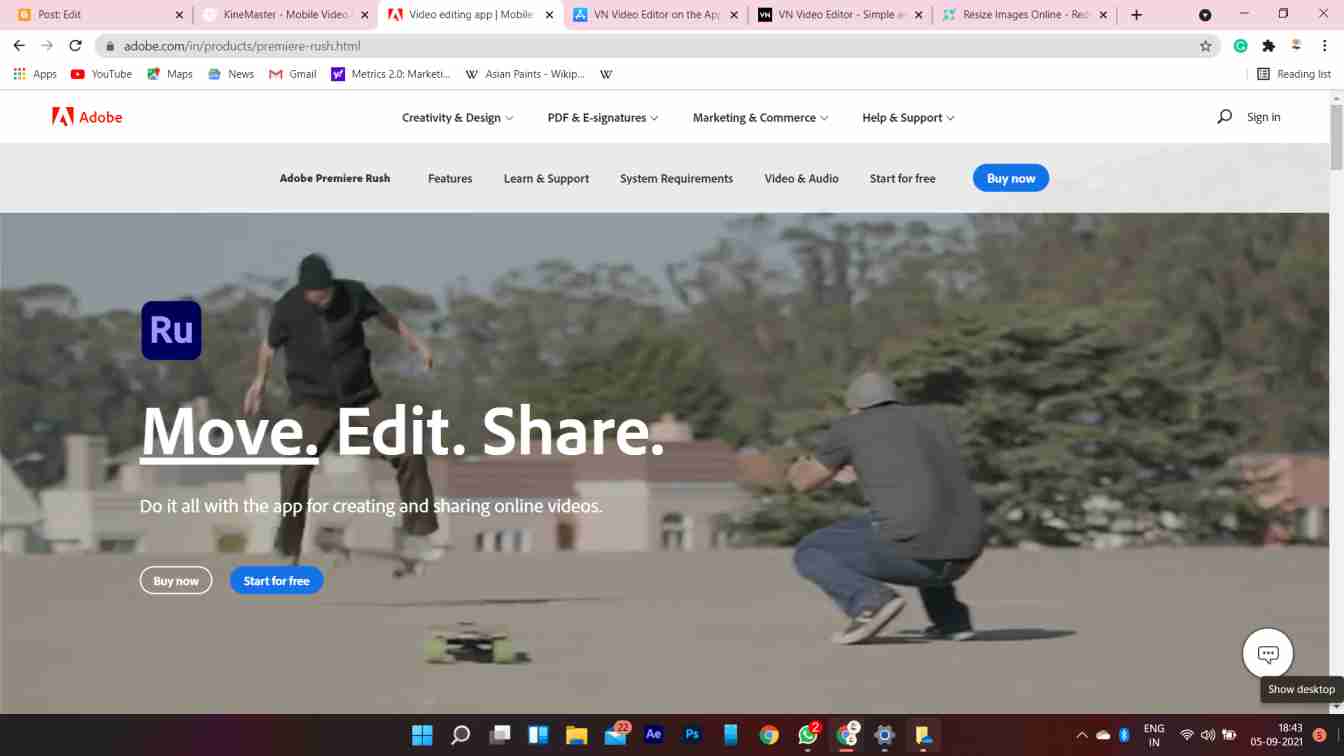Expand Creativity & Design menu
The image size is (1344, 756).
(x=457, y=117)
